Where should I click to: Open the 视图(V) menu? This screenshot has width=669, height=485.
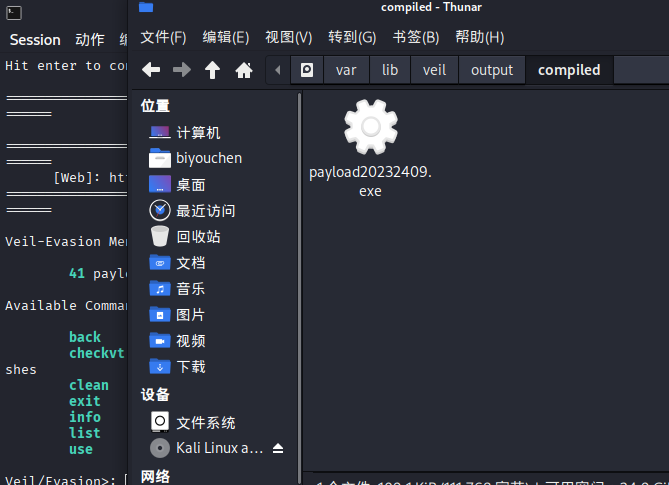pyautogui.click(x=289, y=37)
